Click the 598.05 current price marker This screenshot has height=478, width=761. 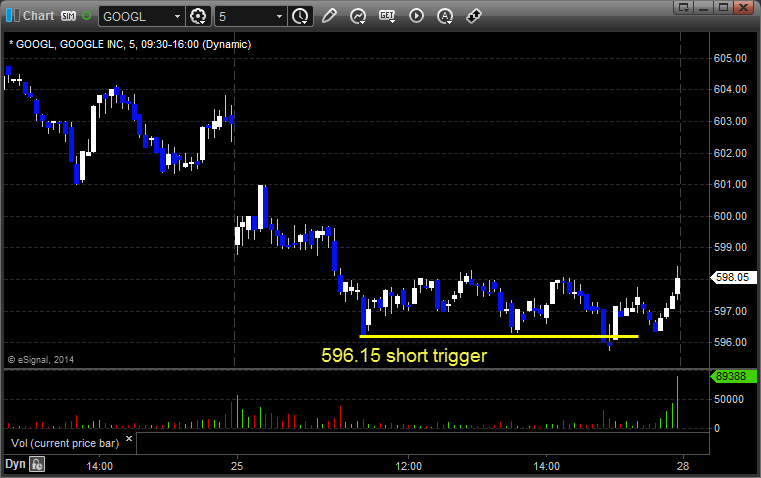(733, 277)
